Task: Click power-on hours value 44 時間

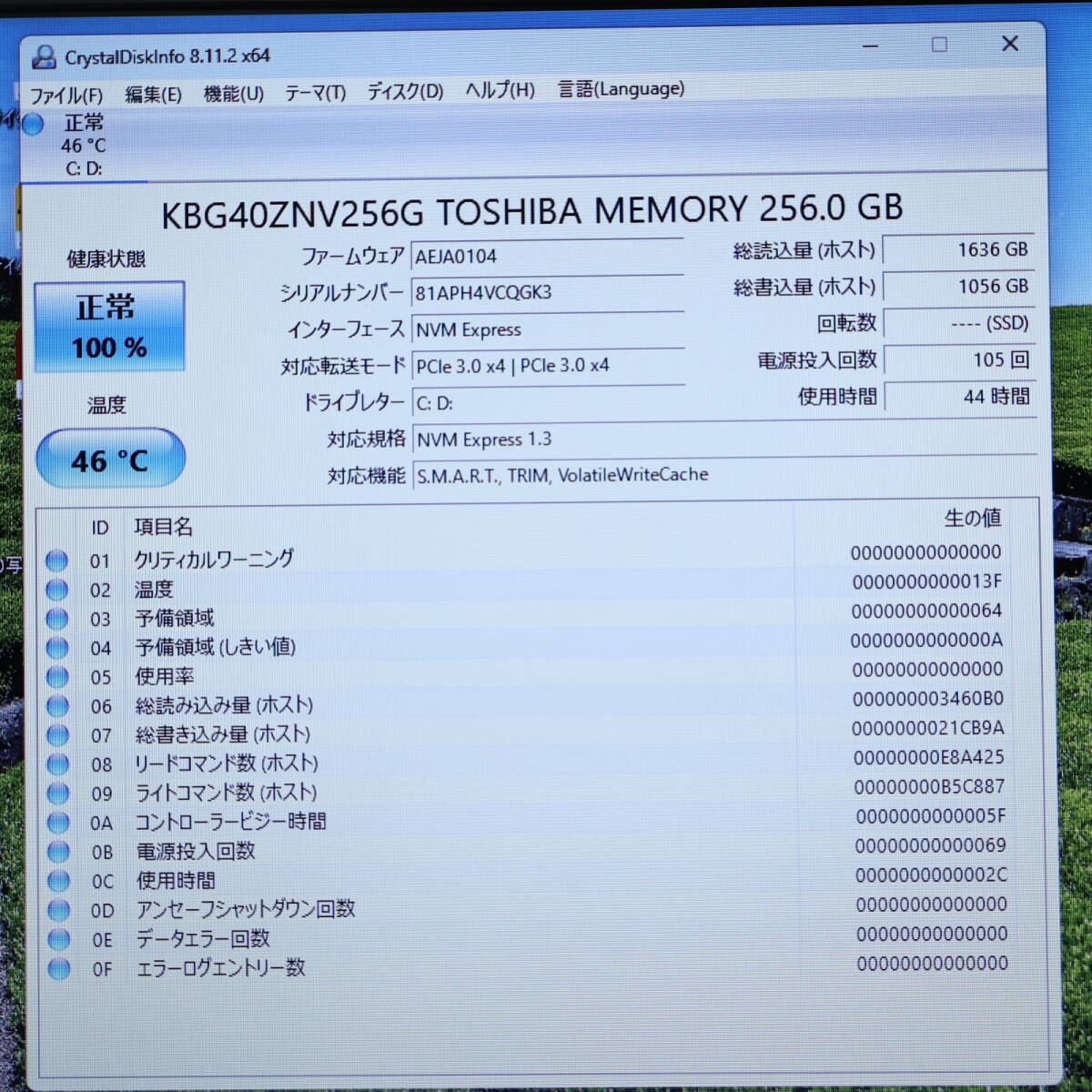Action: click(960, 396)
